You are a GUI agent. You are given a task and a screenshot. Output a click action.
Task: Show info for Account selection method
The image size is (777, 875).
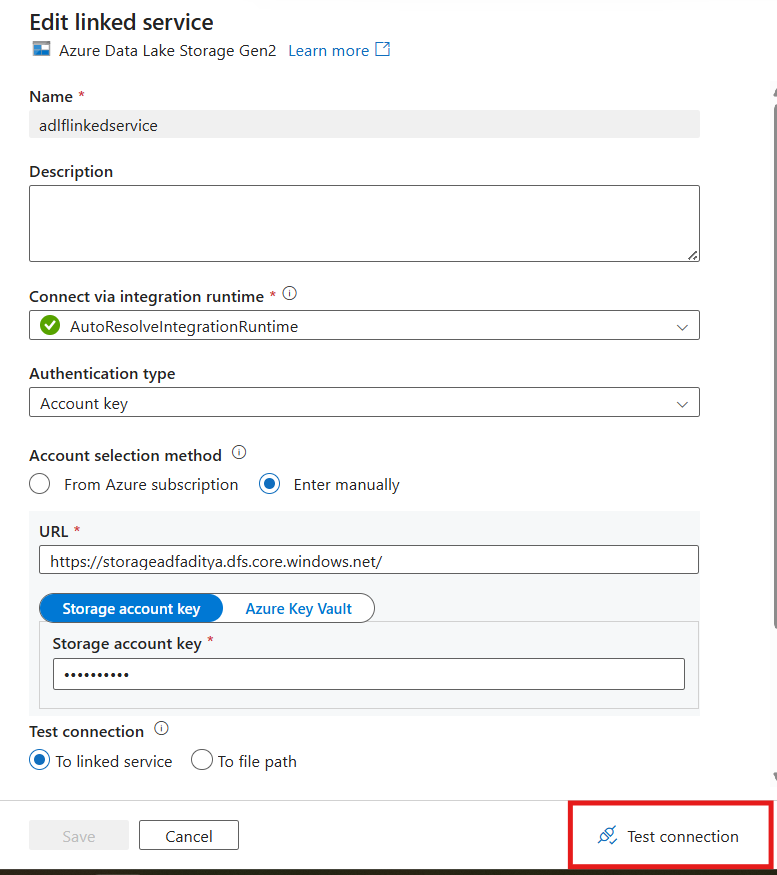(x=239, y=452)
